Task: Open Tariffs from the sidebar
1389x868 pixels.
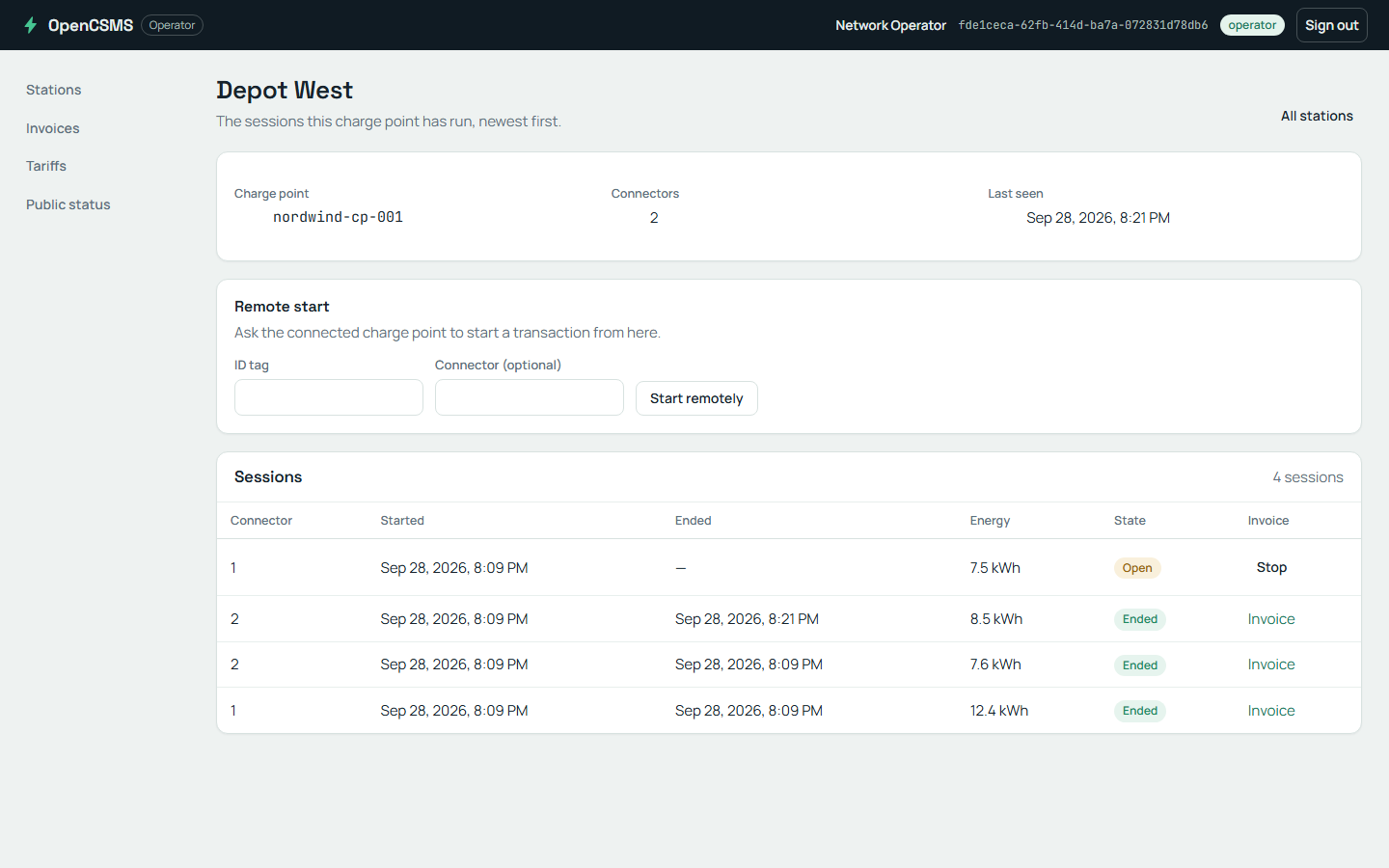Action: (x=46, y=166)
